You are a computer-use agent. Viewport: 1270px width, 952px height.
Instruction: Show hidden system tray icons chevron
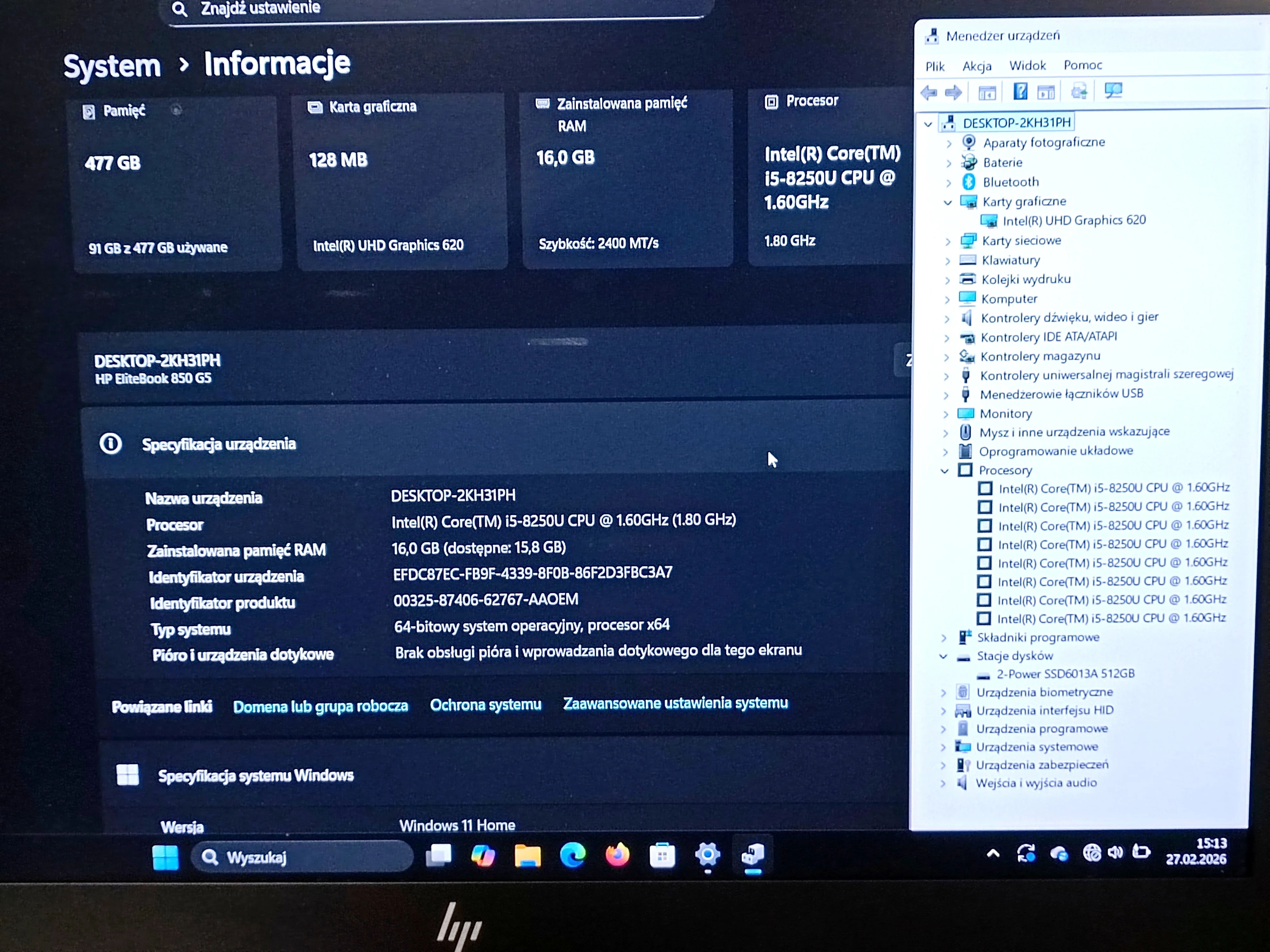[x=993, y=854]
